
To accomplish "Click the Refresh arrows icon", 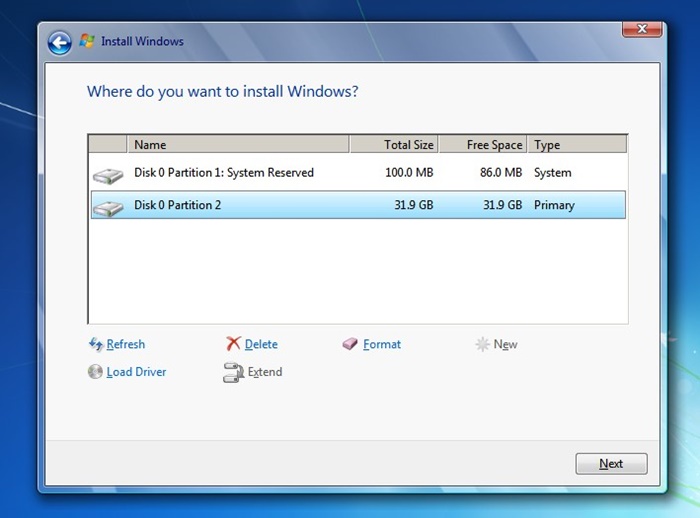I will tap(96, 344).
